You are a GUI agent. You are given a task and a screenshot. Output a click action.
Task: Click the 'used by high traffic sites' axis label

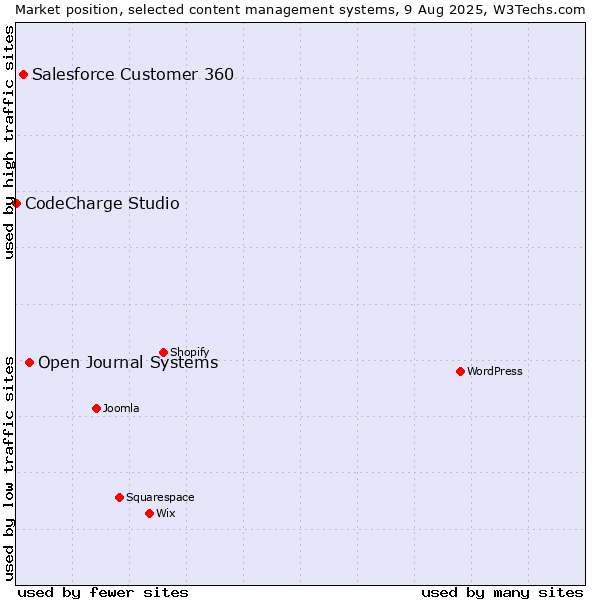pyautogui.click(x=8, y=142)
